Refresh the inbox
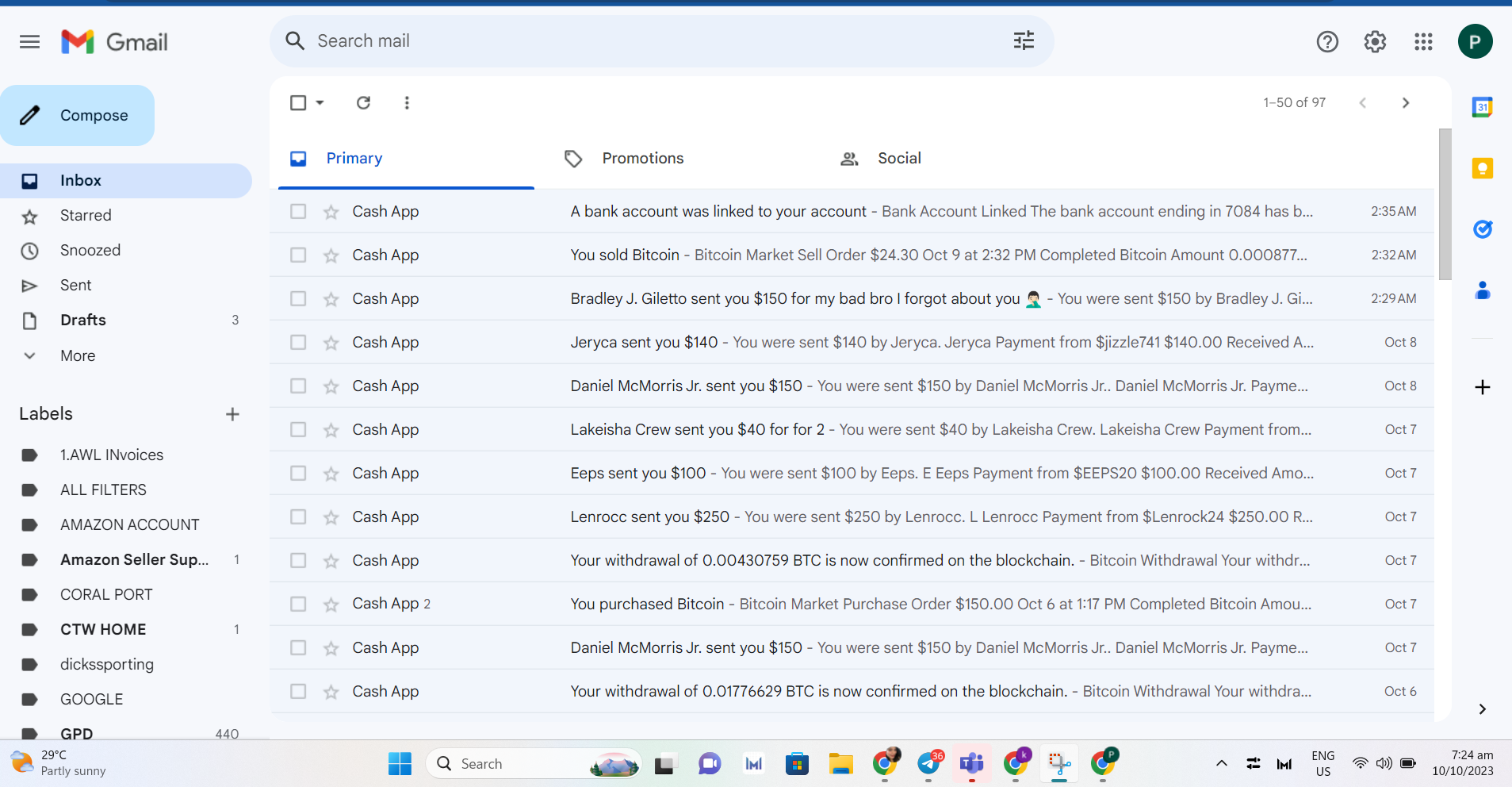This screenshot has height=787, width=1512. pos(363,102)
